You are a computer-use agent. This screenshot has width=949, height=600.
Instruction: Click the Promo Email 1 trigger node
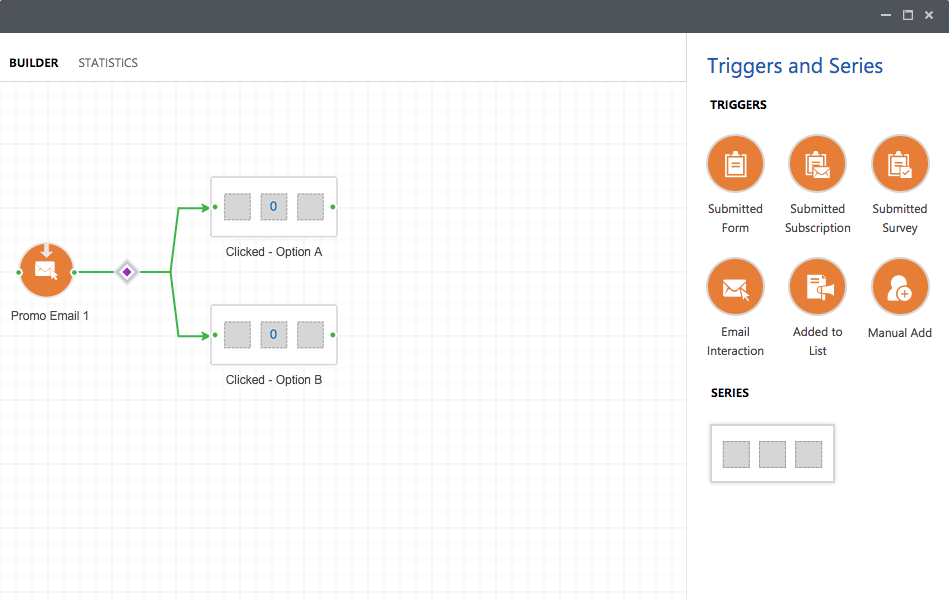47,271
